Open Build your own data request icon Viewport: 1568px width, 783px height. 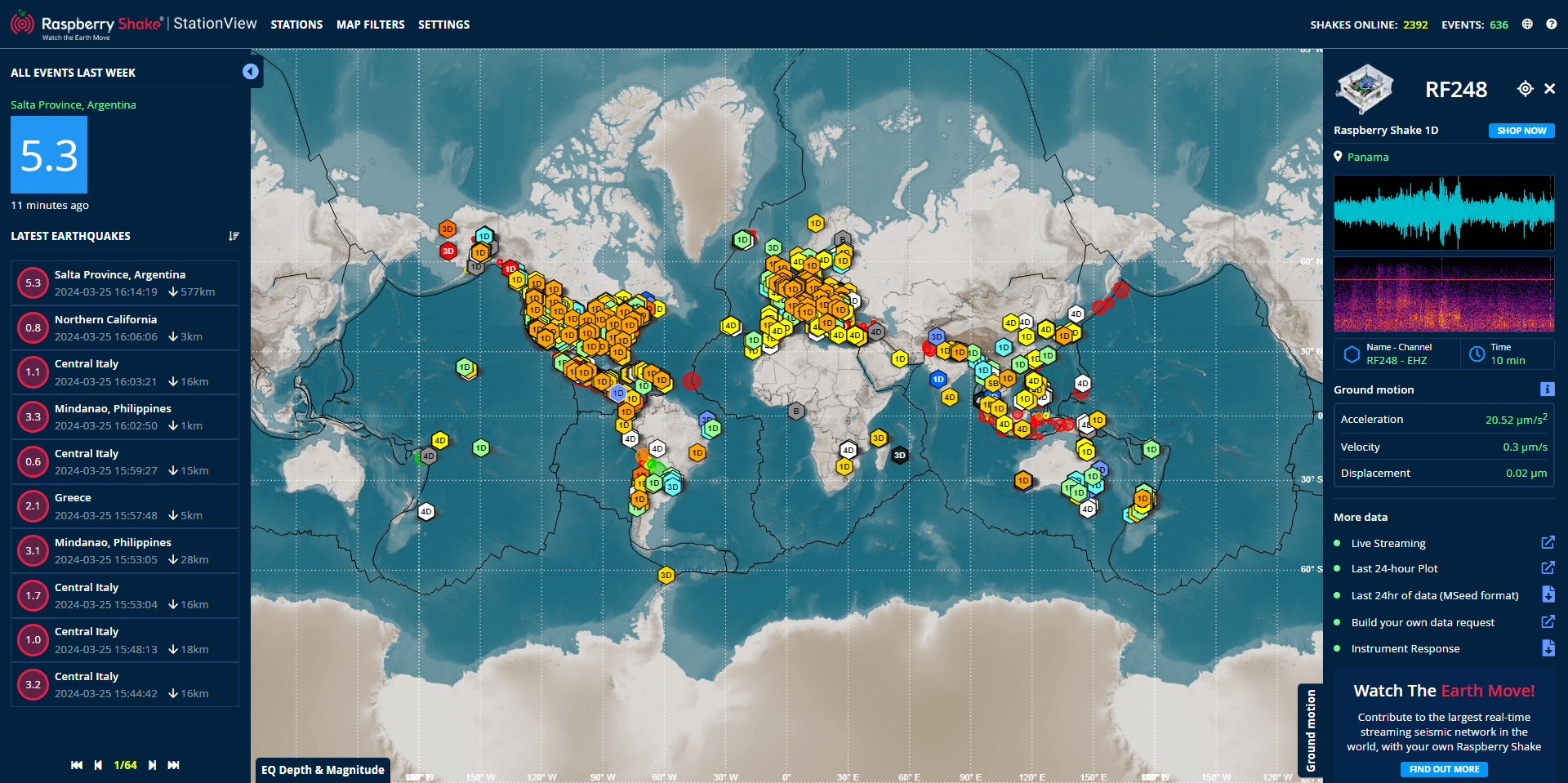pos(1548,622)
